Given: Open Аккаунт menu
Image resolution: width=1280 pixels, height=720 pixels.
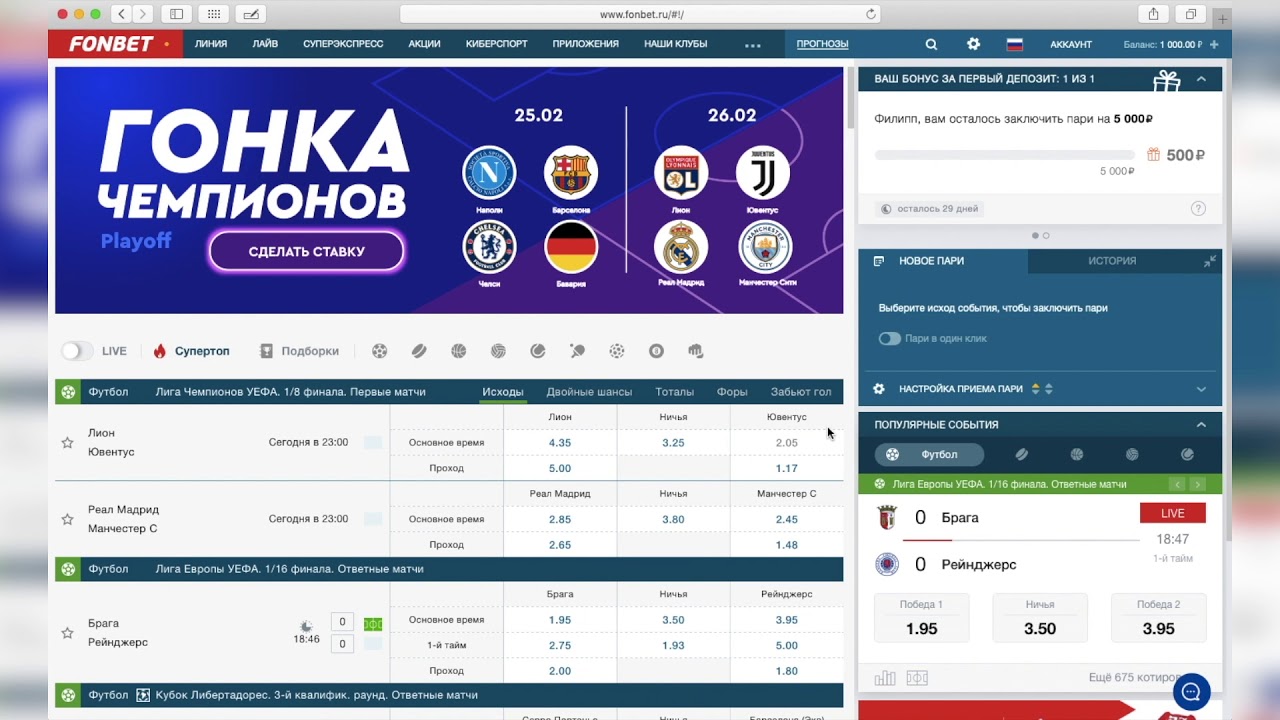Looking at the screenshot, I should pos(1071,44).
